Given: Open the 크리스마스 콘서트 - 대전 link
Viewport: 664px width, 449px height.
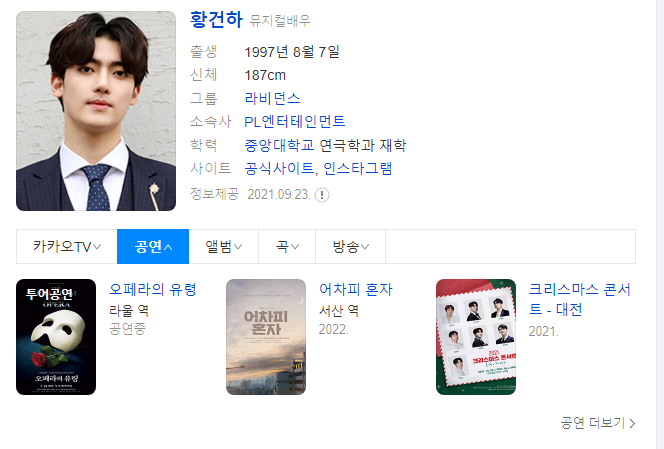Looking at the screenshot, I should pos(580,299).
